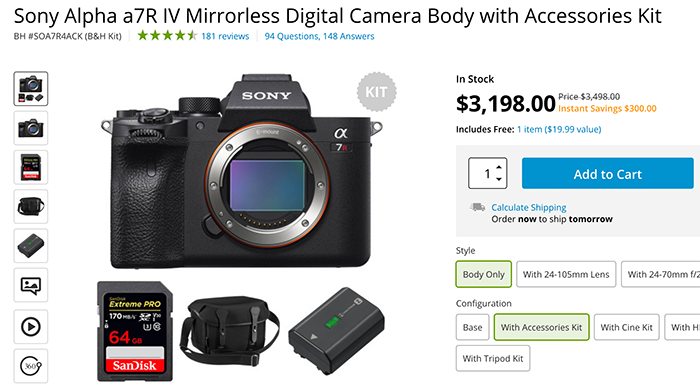700x385 pixels.
Task: Select the With Cine Kit configuration
Action: 626,327
